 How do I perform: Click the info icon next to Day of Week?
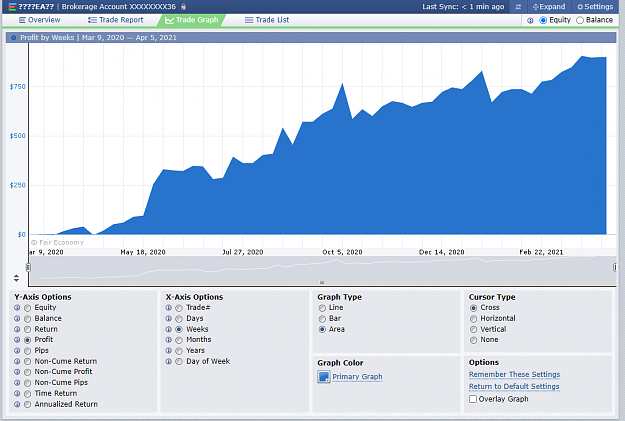coord(169,361)
